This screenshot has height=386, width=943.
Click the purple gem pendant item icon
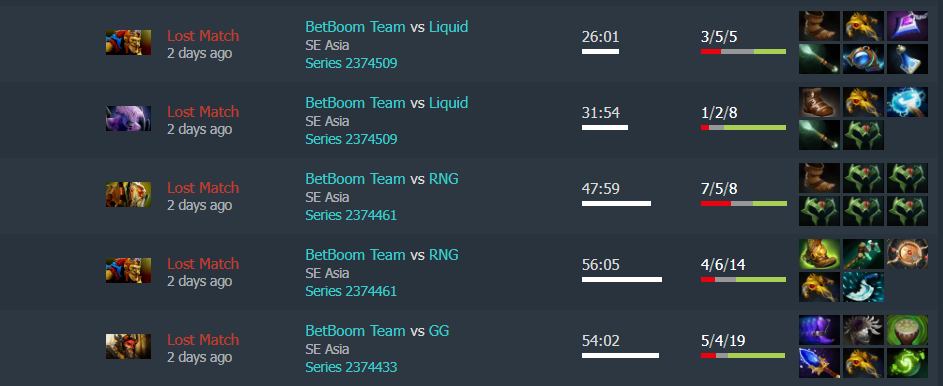[x=907, y=26]
